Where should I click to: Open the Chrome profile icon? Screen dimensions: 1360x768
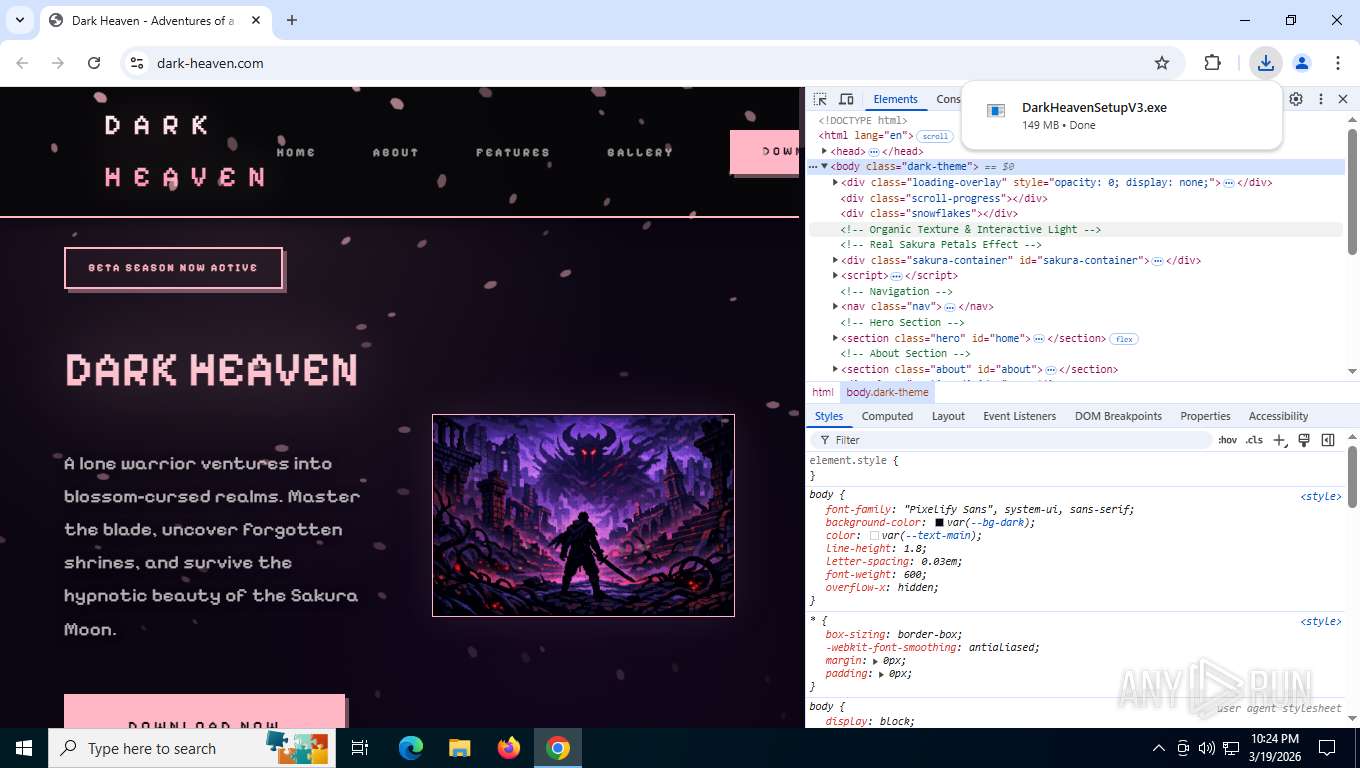[x=1302, y=63]
